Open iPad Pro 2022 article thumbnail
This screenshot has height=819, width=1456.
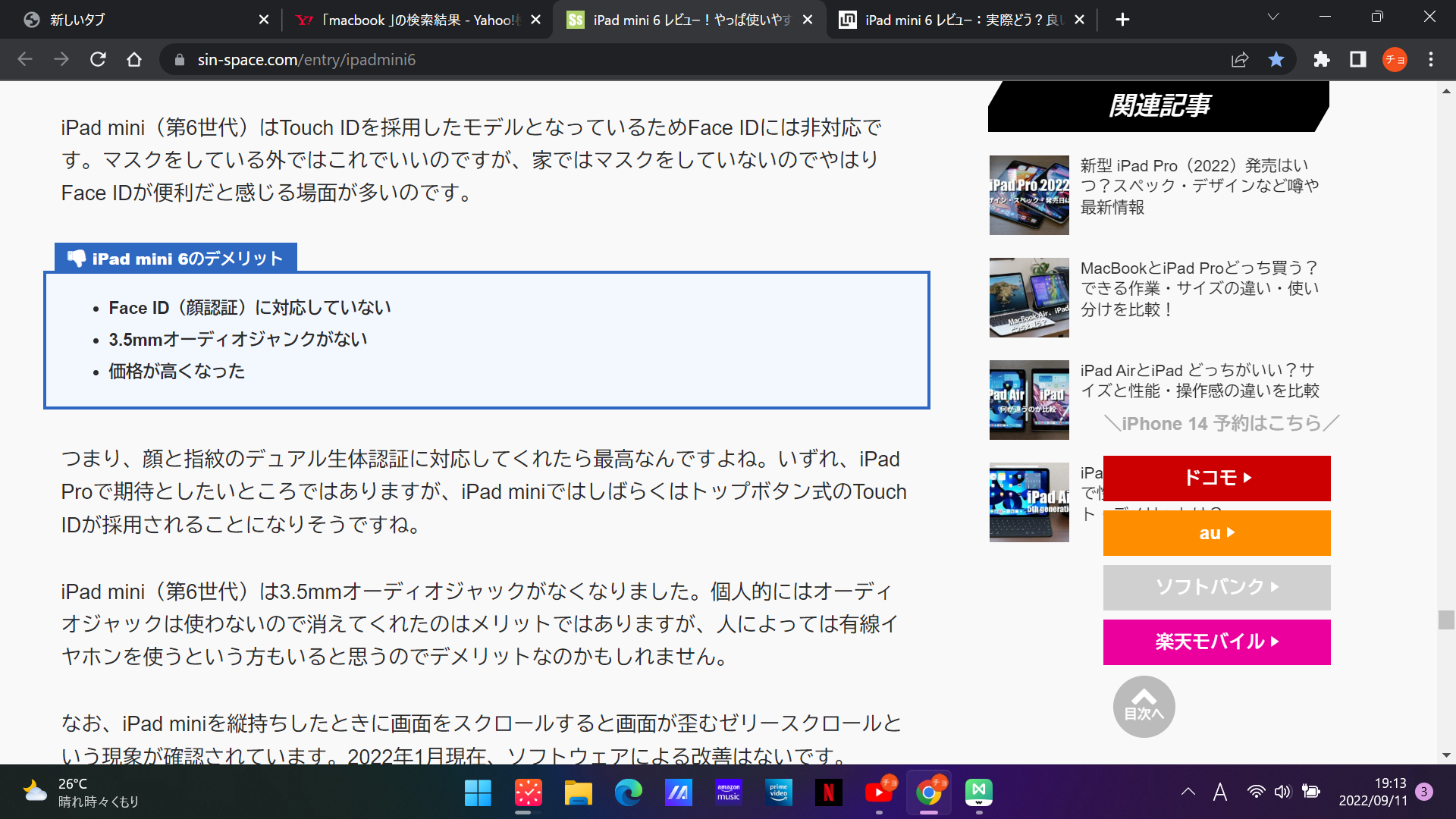click(1029, 195)
